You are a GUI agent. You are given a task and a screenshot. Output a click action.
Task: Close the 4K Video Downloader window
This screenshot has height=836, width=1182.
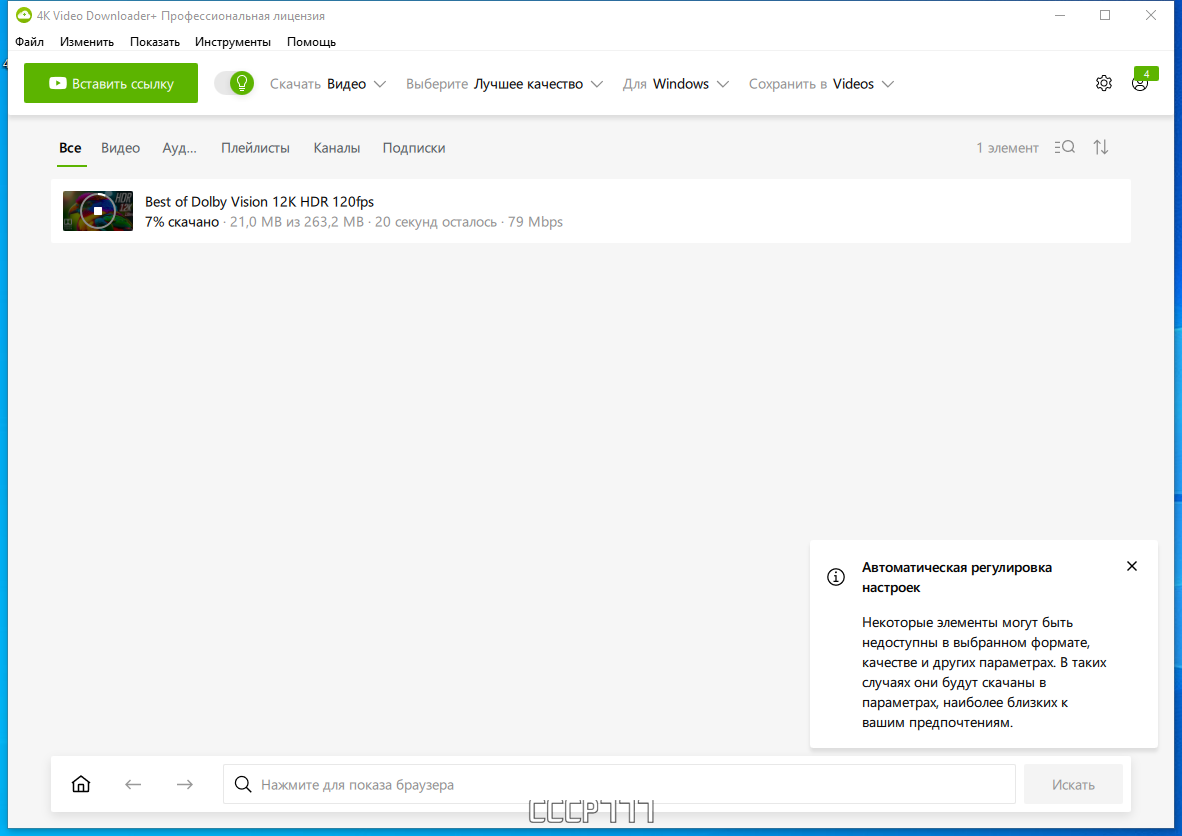[x=1150, y=15]
